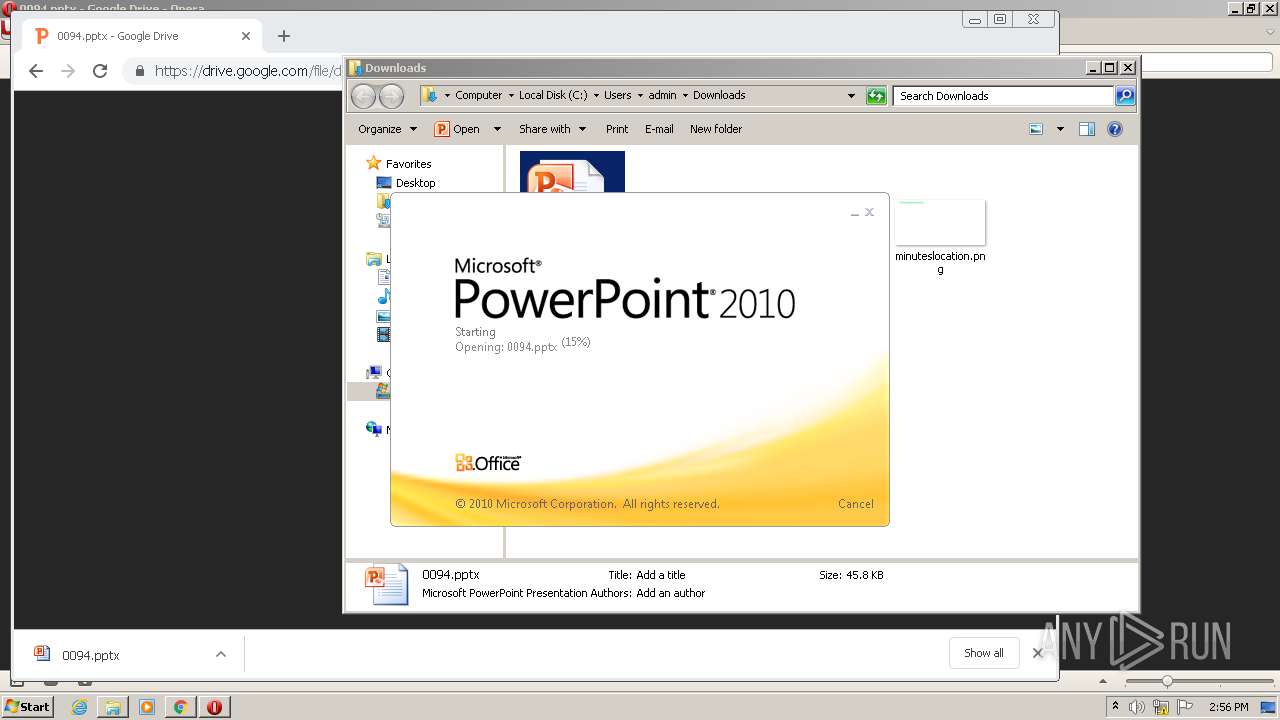Click Computer in the breadcrumb path
The height and width of the screenshot is (720, 1280).
pyautogui.click(x=479, y=96)
